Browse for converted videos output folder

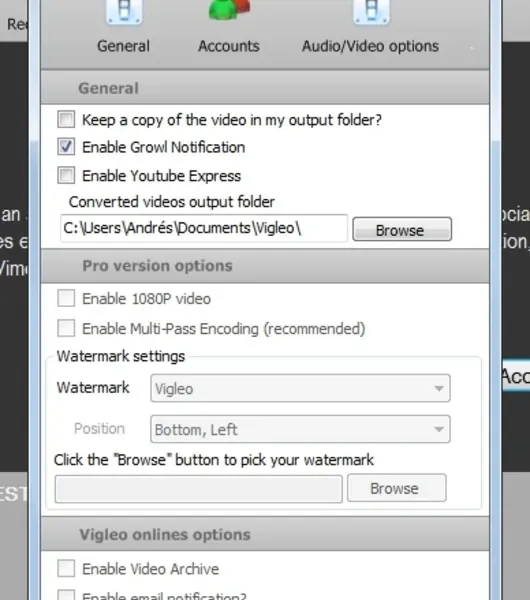pyautogui.click(x=402, y=229)
